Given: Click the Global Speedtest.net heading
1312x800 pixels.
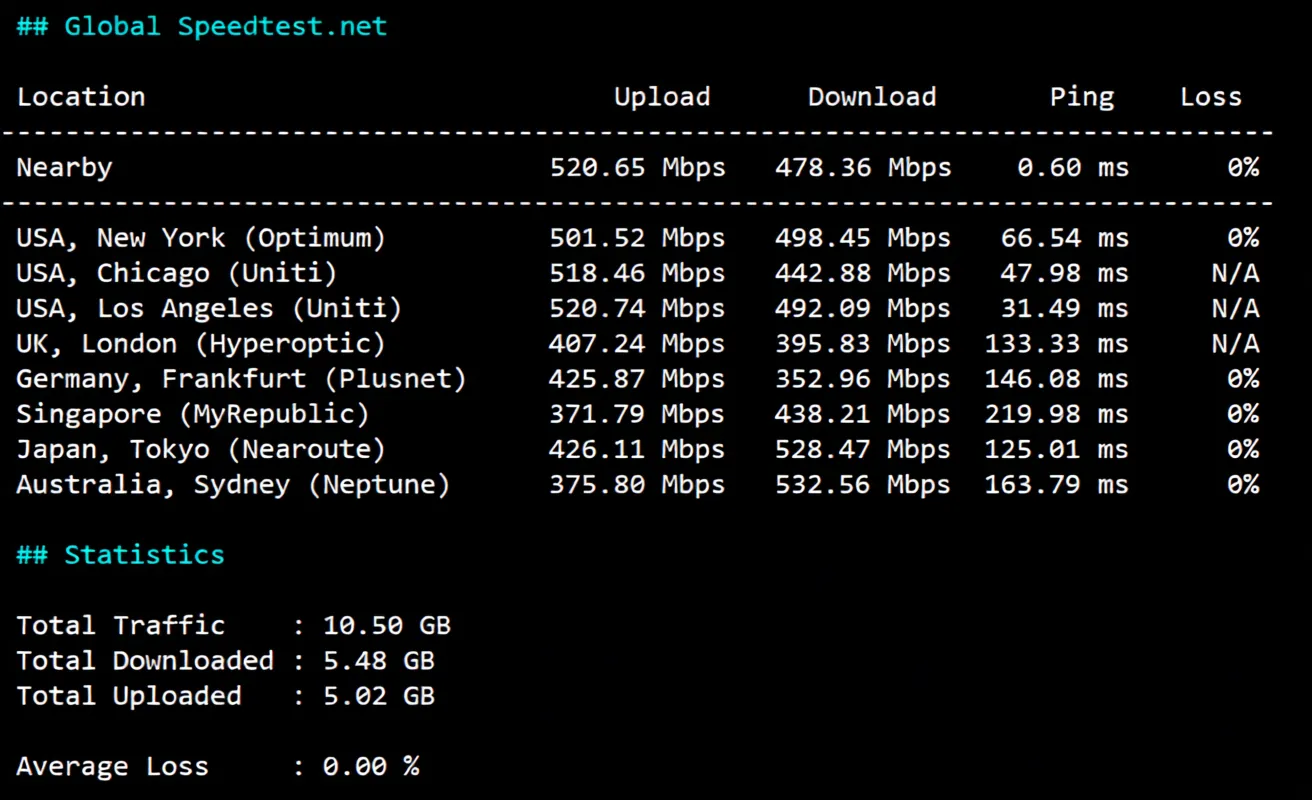Looking at the screenshot, I should click(200, 25).
